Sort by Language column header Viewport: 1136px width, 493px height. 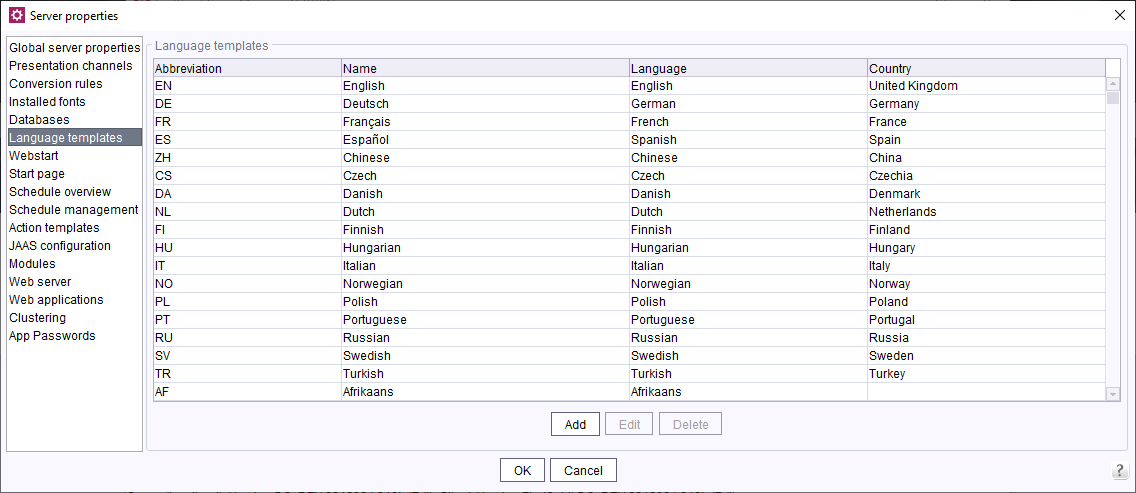pos(748,68)
